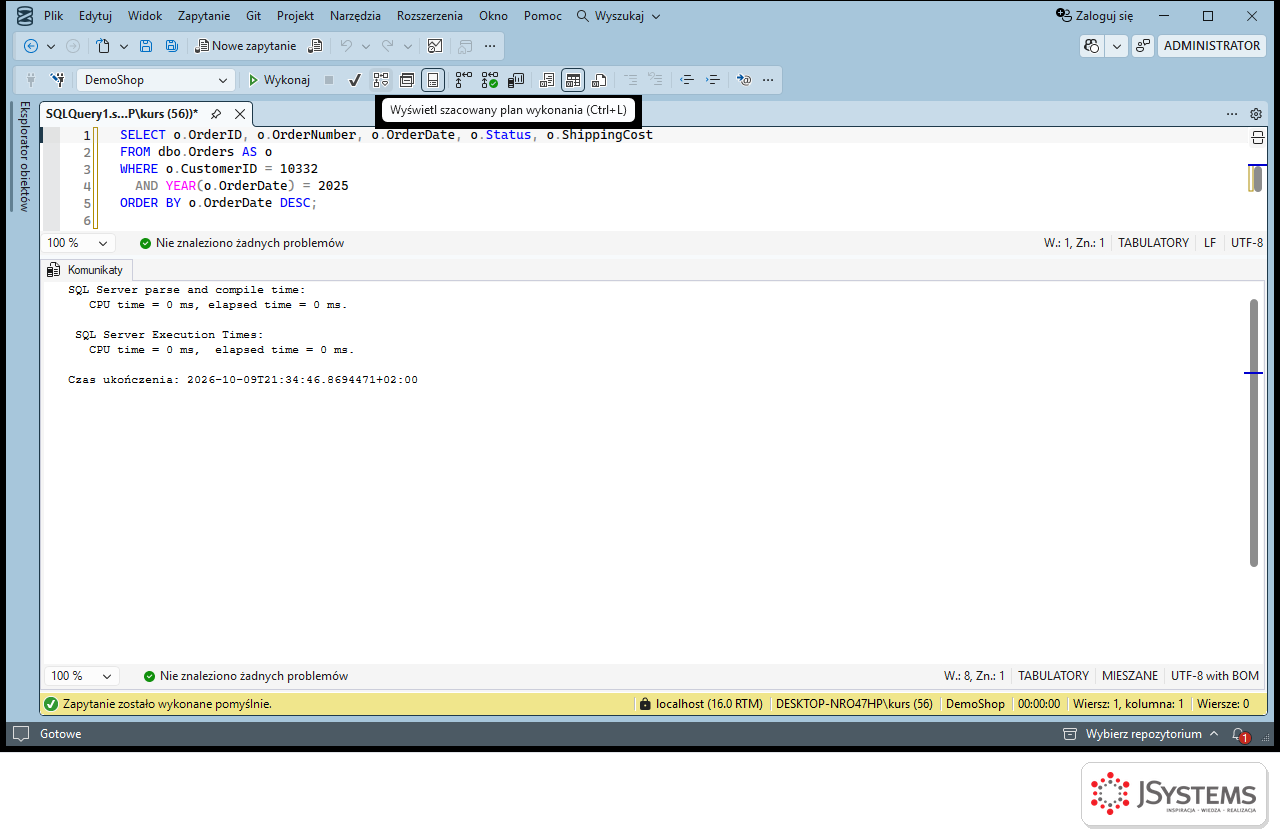The height and width of the screenshot is (835, 1280).
Task: Open the Zapytanie menu
Action: point(204,16)
